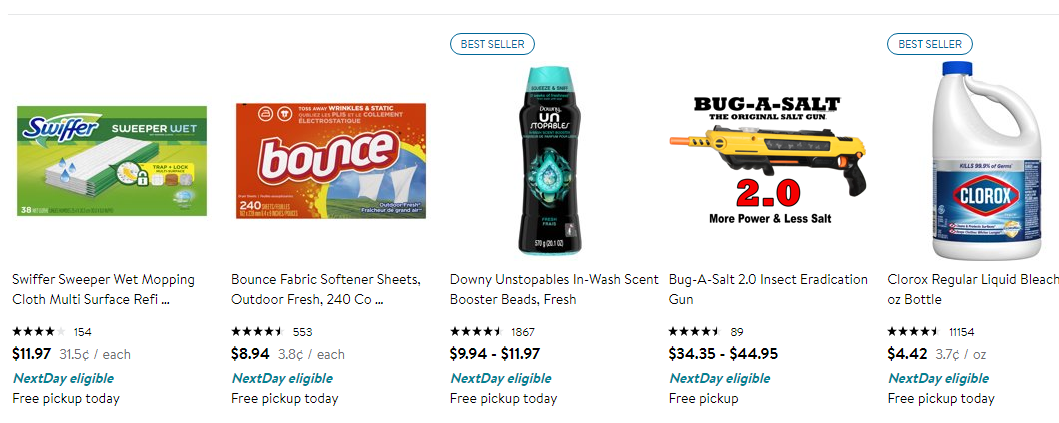Click the Downy star rating with 1867 reviews

tap(477, 332)
